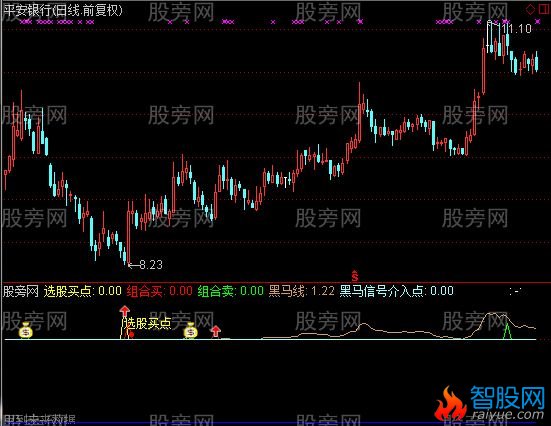Click the red dot below 选股买点 label
The height and width of the screenshot is (426, 551).
(x=131, y=335)
